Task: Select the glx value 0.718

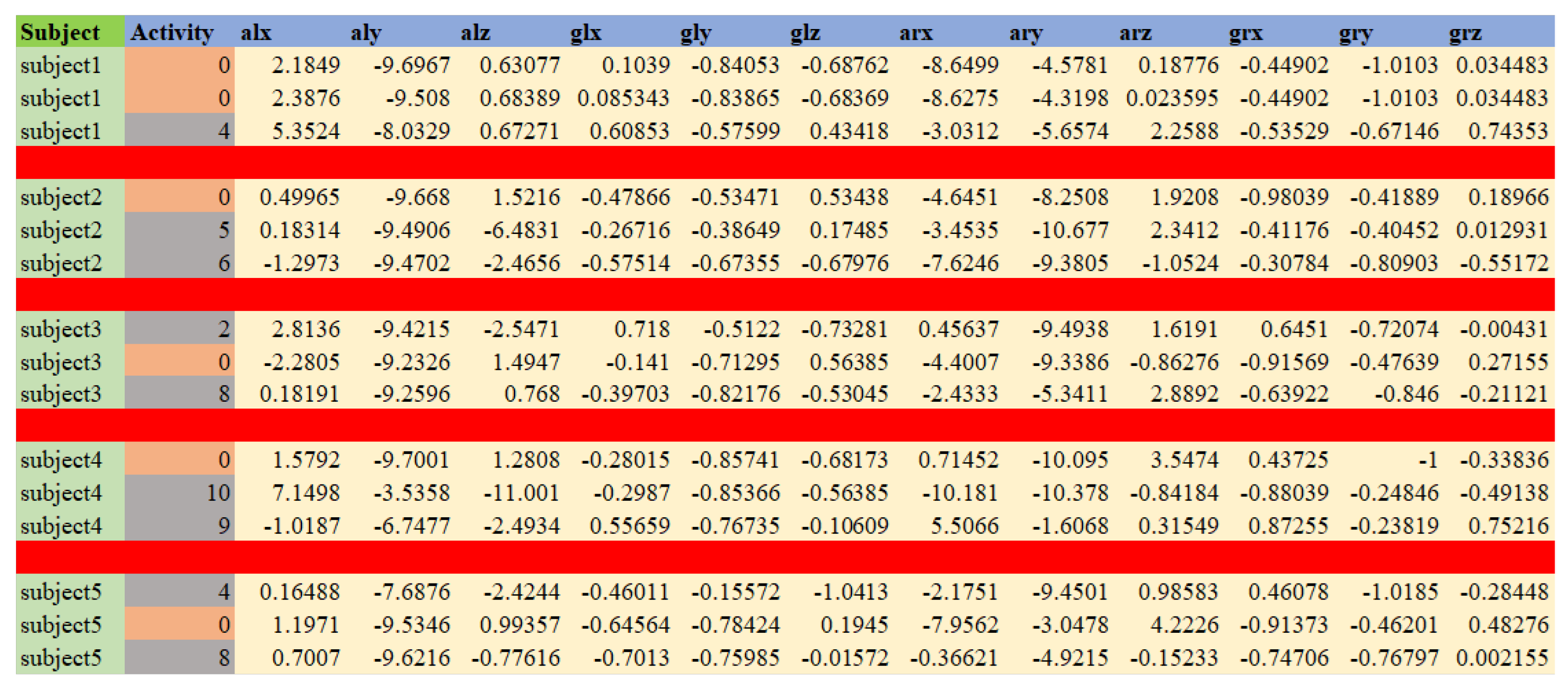Action: (641, 329)
